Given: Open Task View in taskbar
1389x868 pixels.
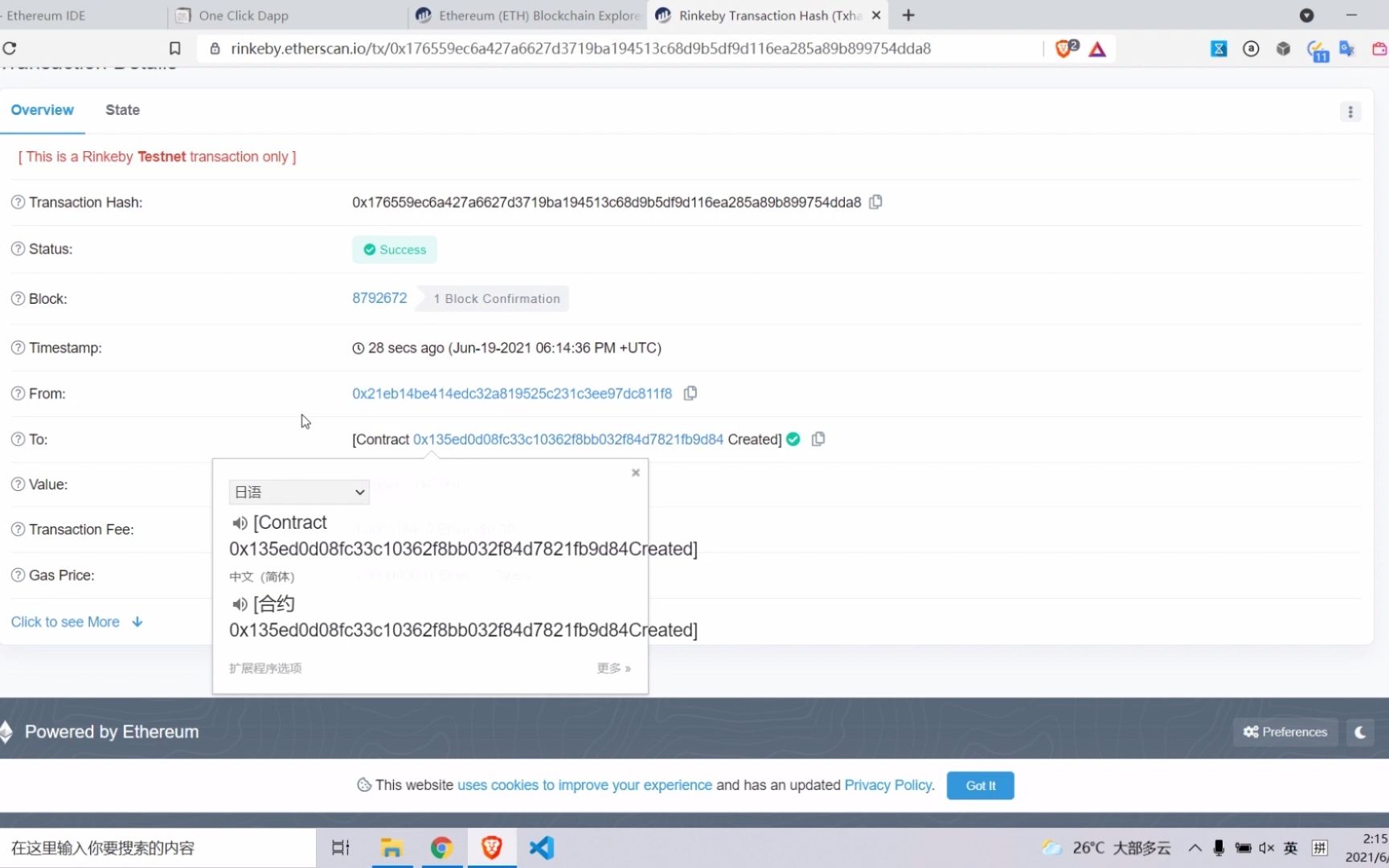Looking at the screenshot, I should tap(341, 848).
